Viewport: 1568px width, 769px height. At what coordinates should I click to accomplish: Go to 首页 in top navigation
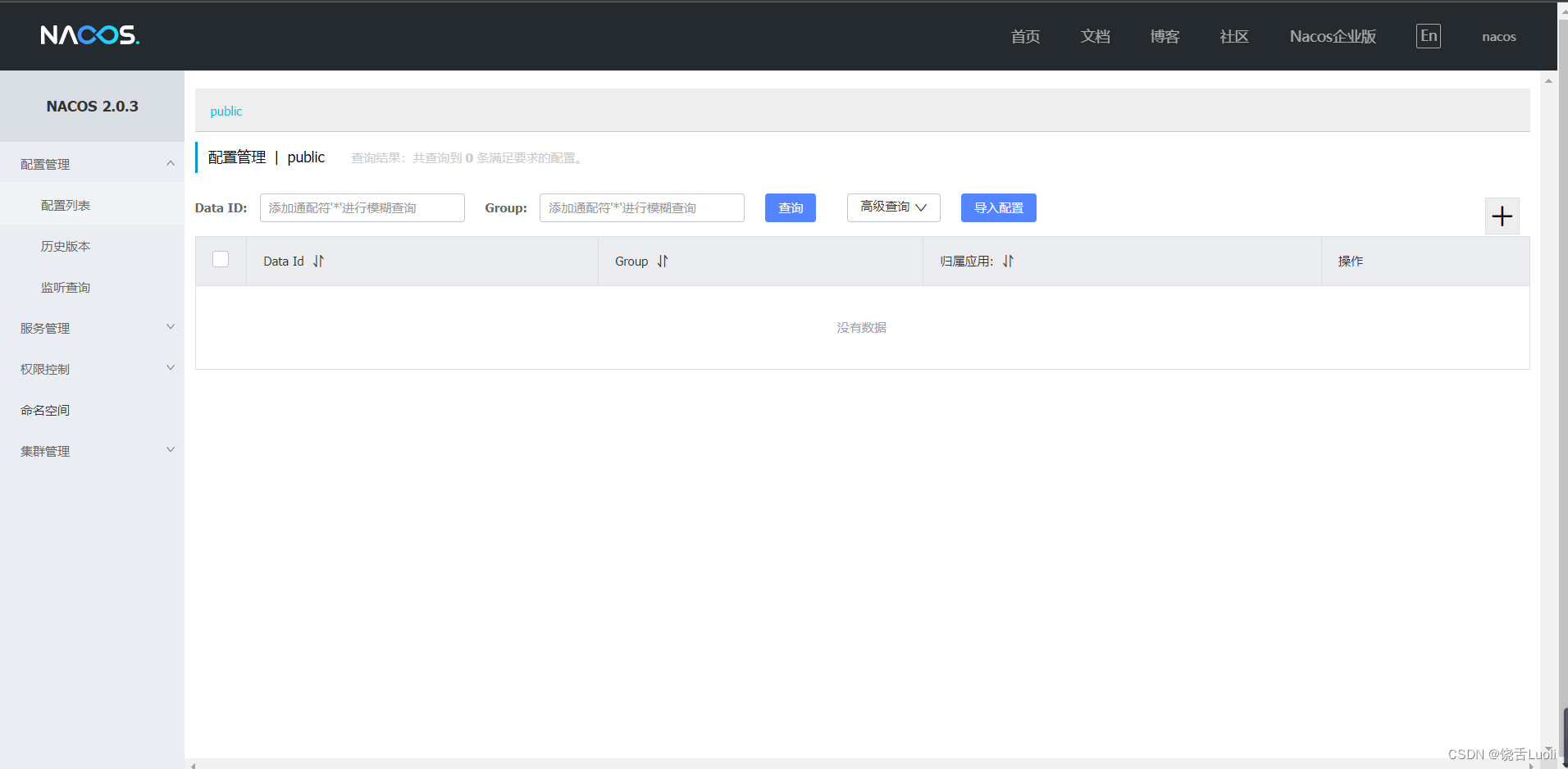pos(1025,36)
